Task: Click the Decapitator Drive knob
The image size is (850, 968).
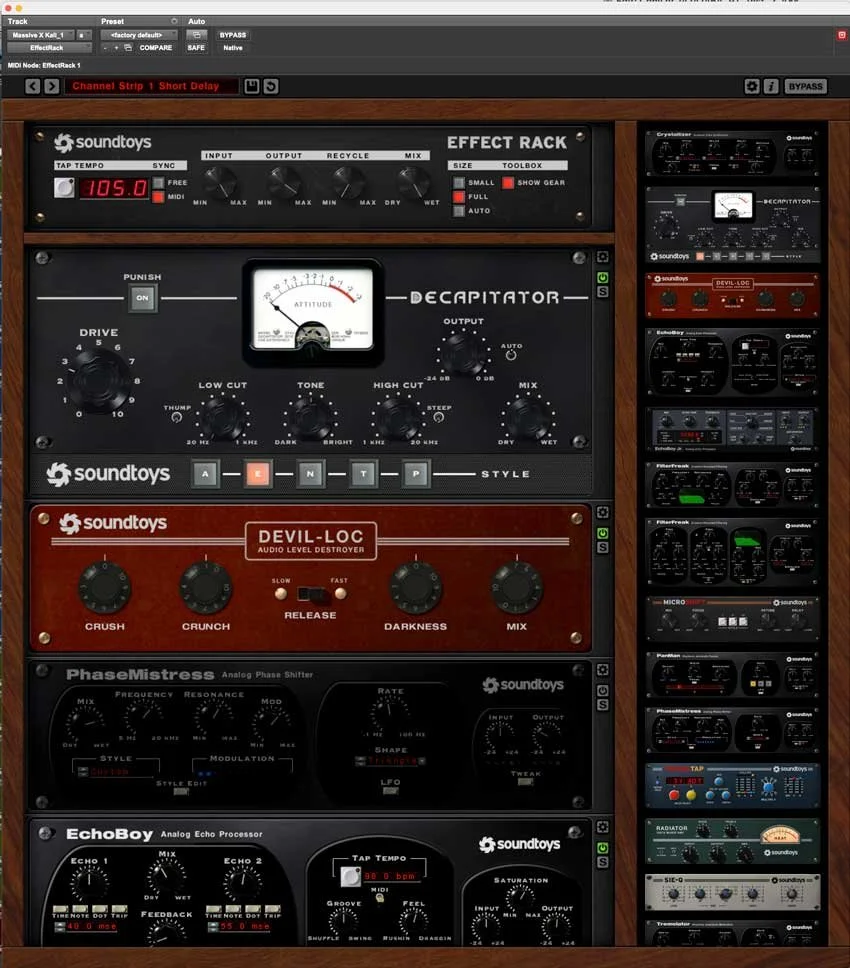Action: point(99,379)
